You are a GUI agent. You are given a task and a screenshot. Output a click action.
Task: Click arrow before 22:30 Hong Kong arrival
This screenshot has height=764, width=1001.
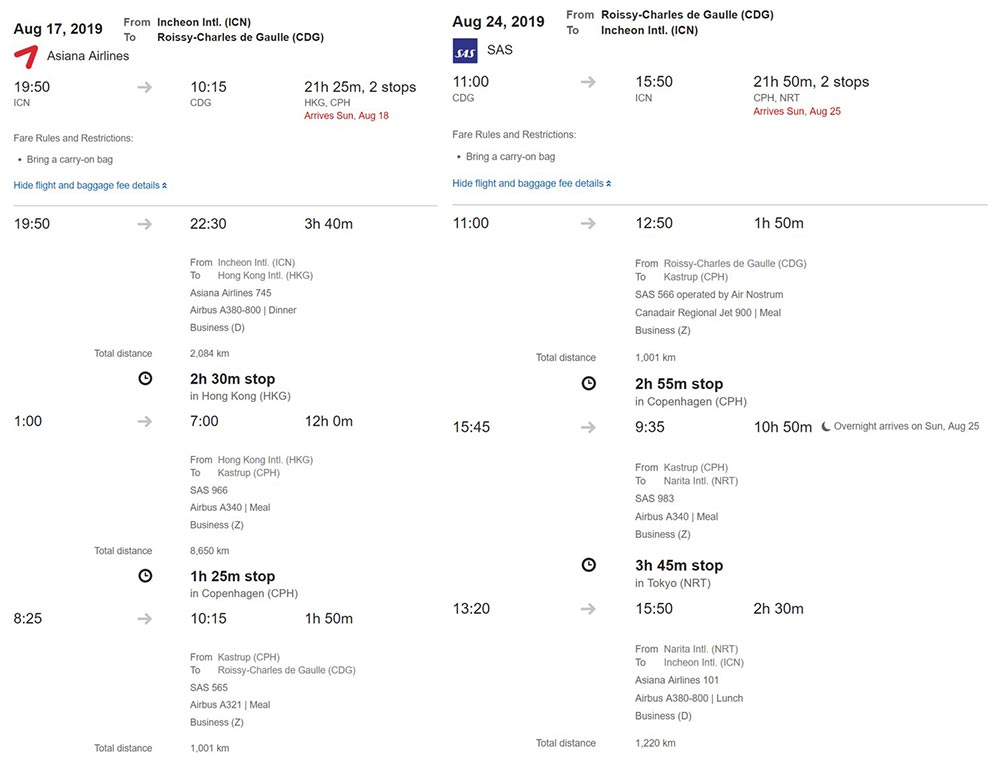click(145, 224)
